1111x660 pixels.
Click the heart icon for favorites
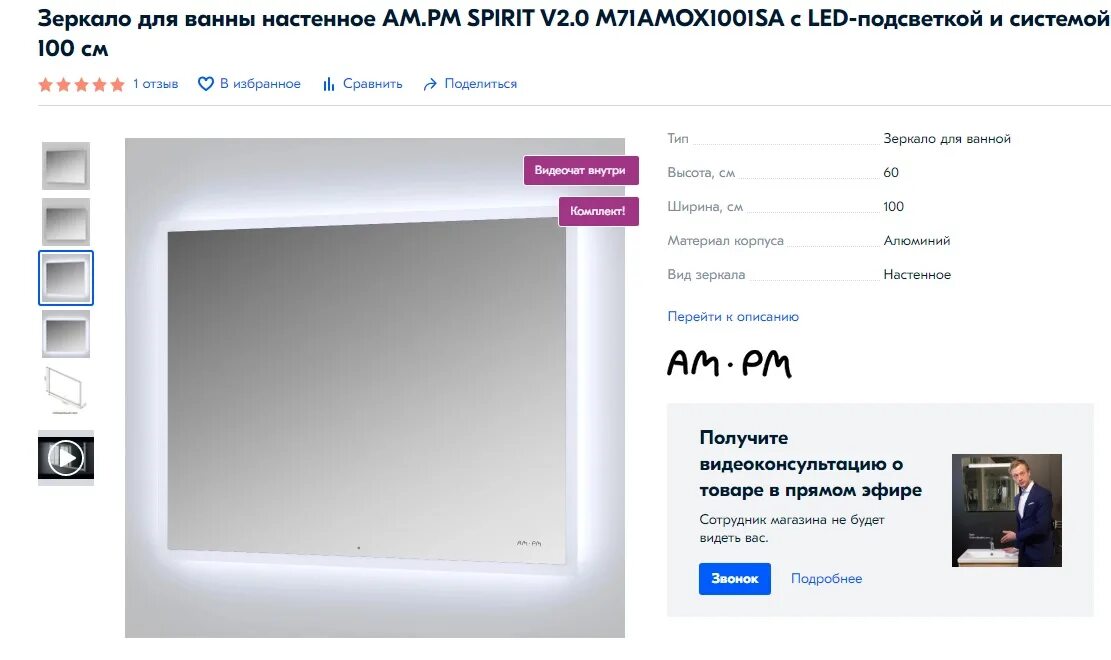pyautogui.click(x=205, y=84)
